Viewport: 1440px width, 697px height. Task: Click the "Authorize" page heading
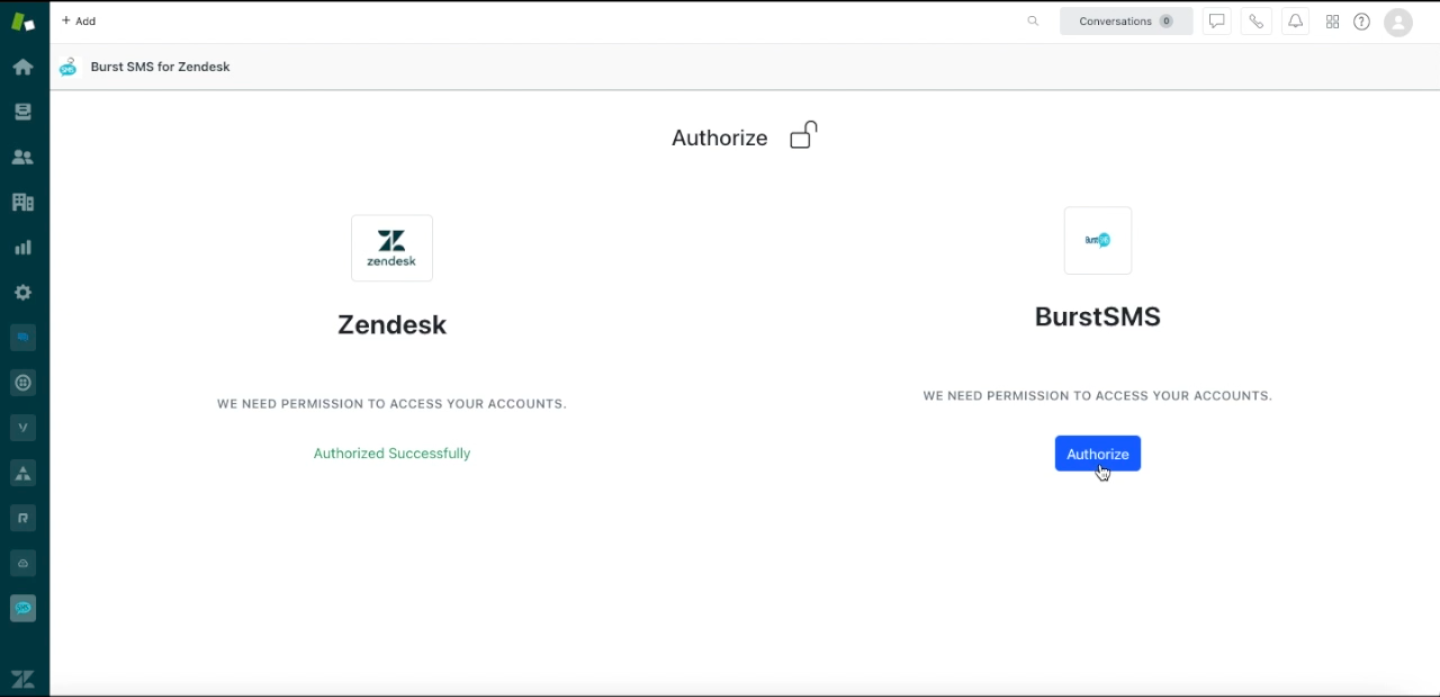click(x=720, y=138)
